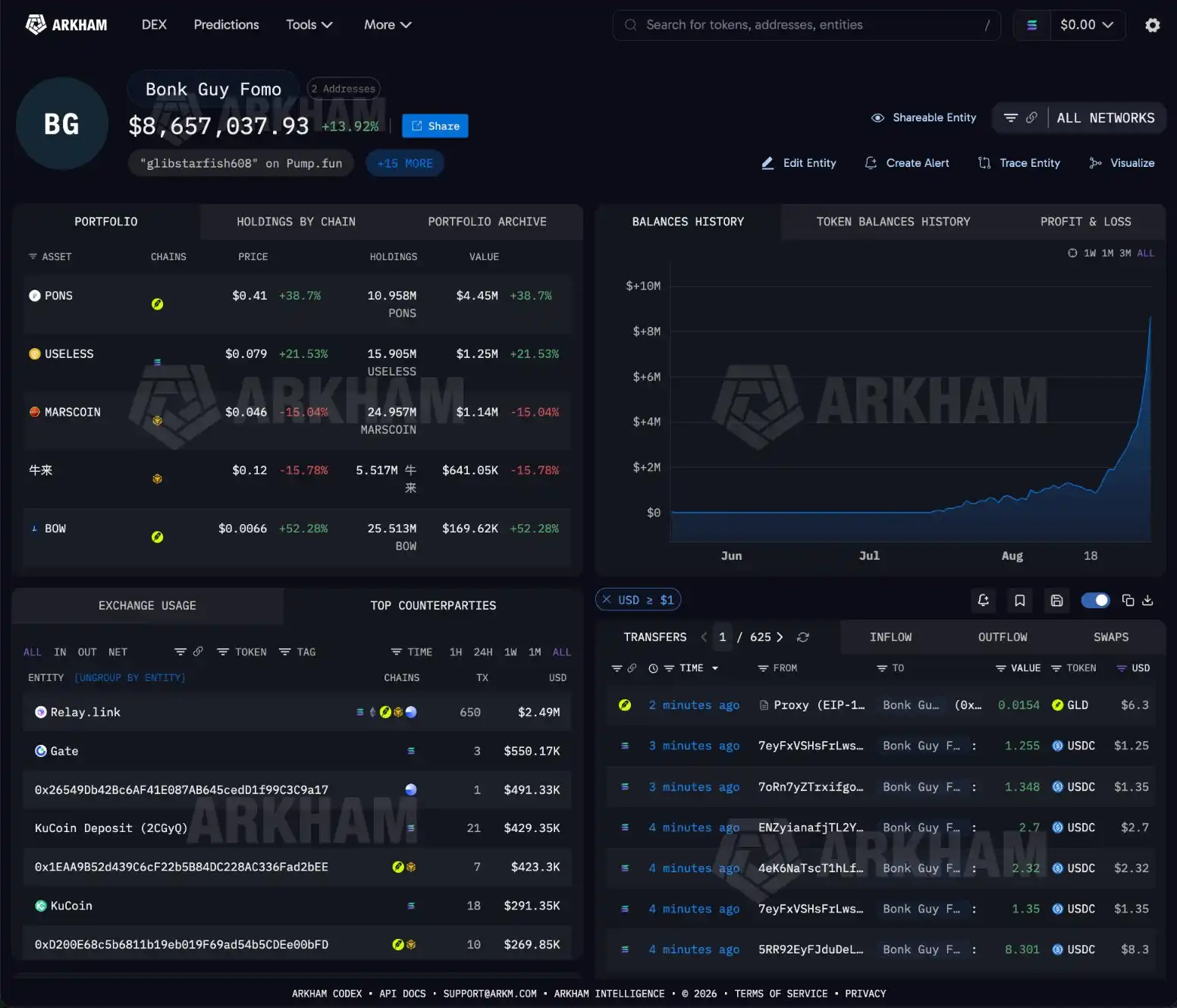Click the save disk icon above transfers

[x=1056, y=601]
